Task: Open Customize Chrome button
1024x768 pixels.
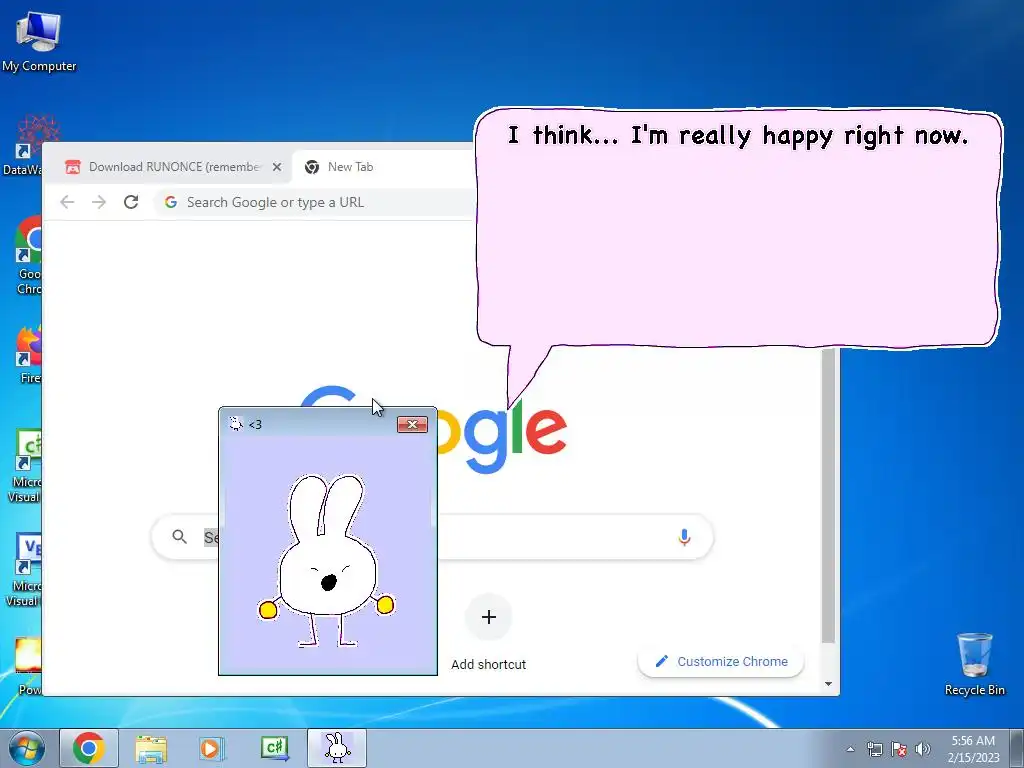Action: point(721,661)
